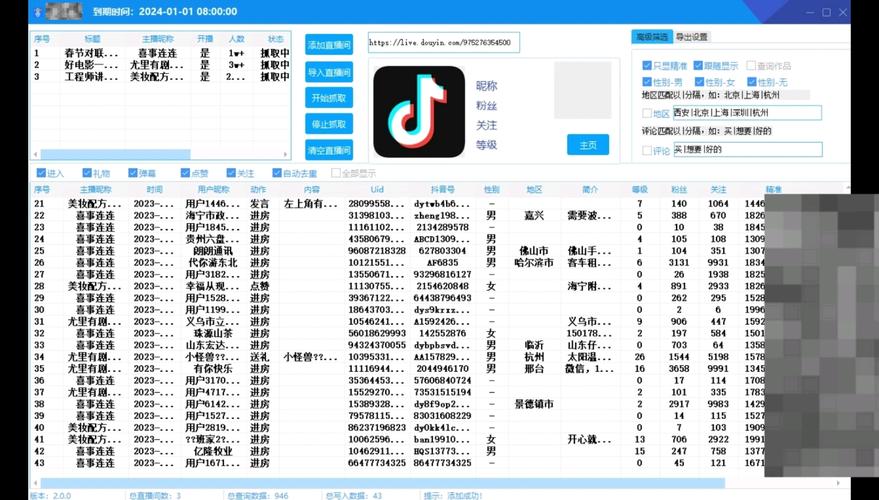Image resolution: width=879 pixels, height=500 pixels.
Task: Switch to the 高级筛选 tab
Action: tap(652, 37)
